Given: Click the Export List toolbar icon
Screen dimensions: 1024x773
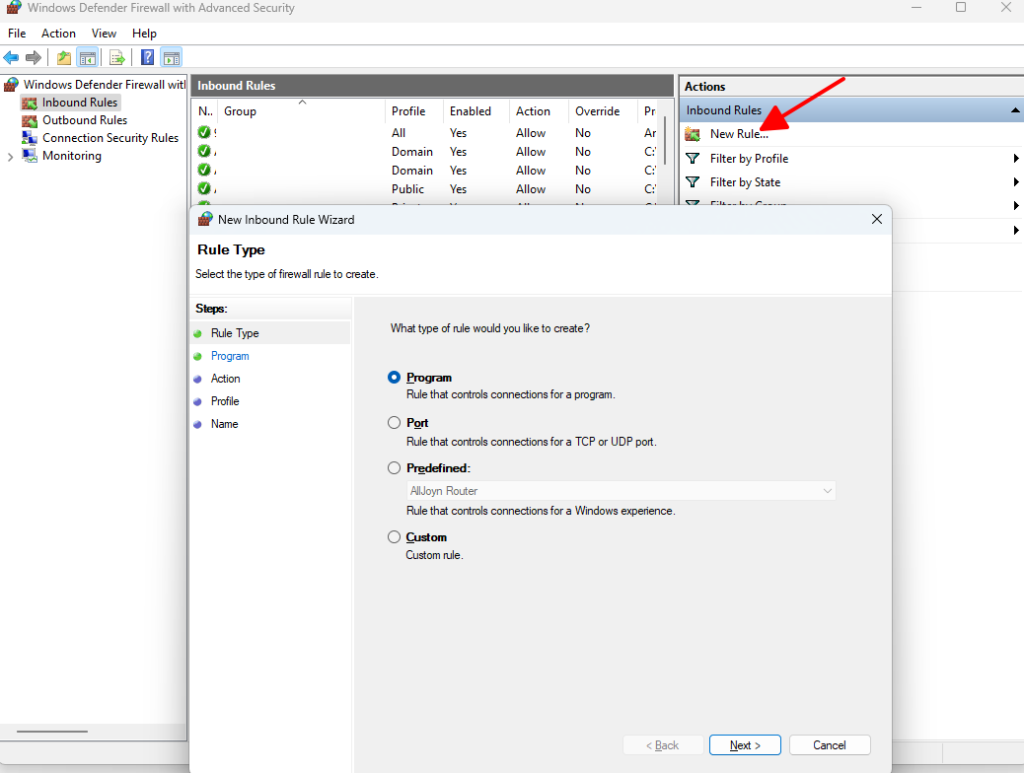Looking at the screenshot, I should coord(117,57).
